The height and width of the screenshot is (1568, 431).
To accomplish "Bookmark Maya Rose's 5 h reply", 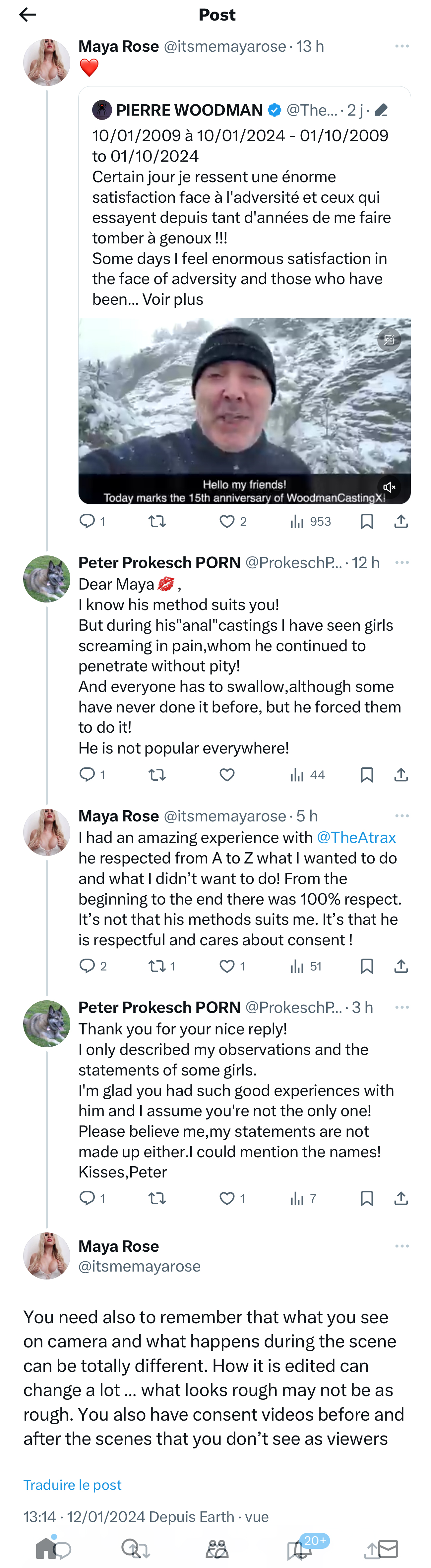I will click(x=366, y=966).
